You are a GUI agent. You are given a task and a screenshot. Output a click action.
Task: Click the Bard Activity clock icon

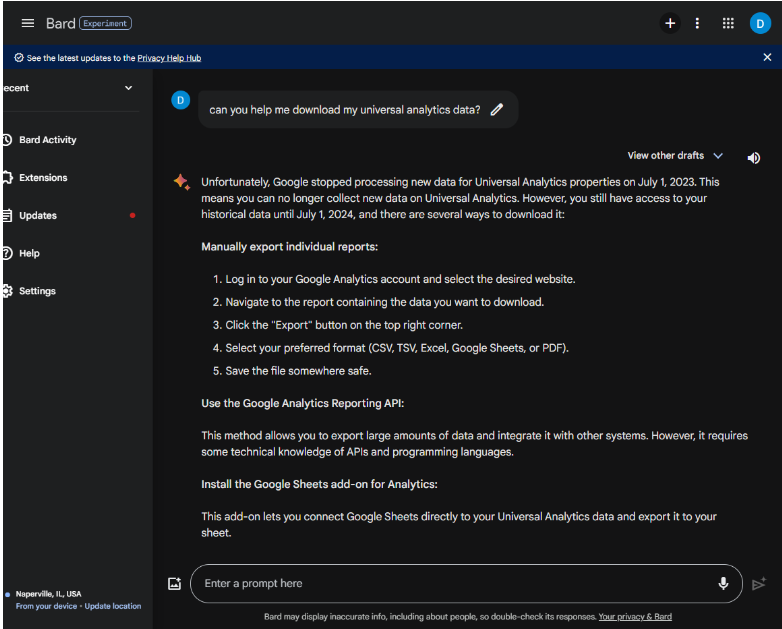point(7,140)
